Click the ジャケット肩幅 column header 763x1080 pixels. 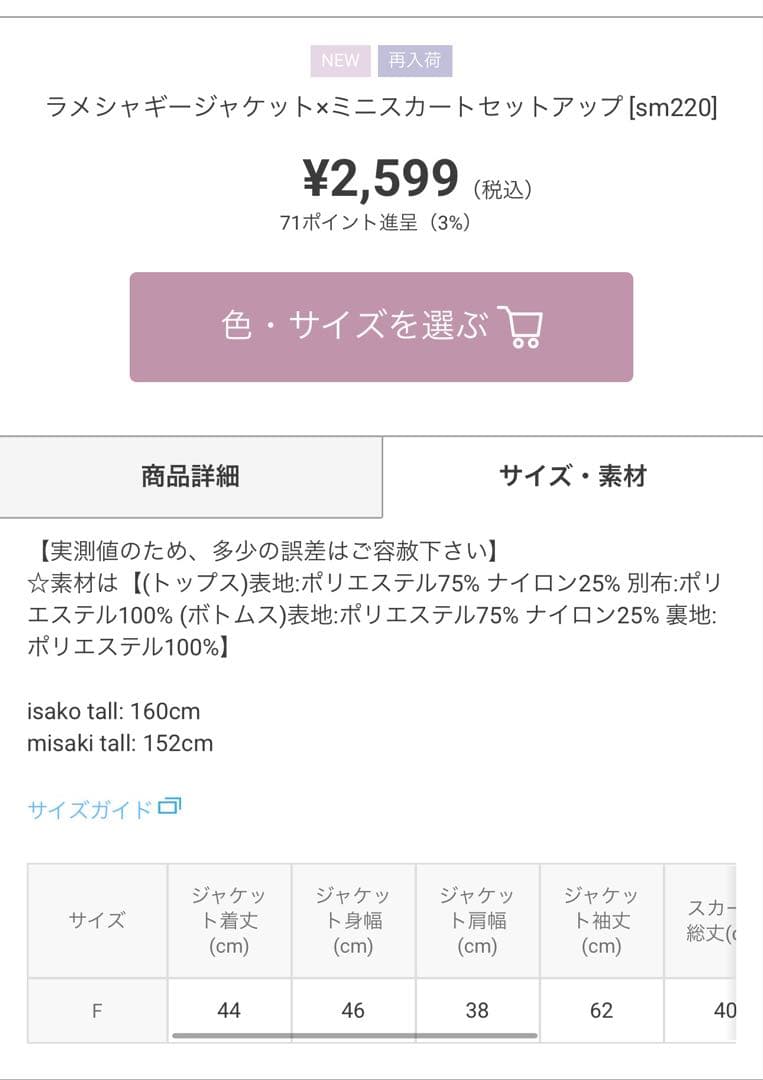click(477, 920)
